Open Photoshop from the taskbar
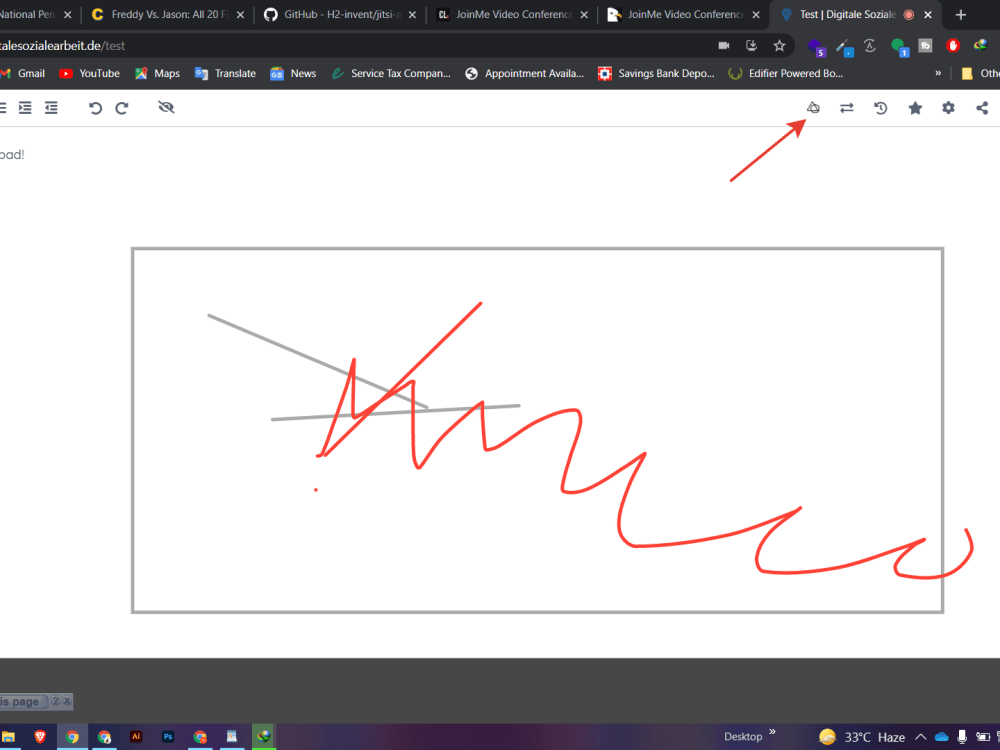Image resolution: width=1000 pixels, height=750 pixels. (168, 737)
